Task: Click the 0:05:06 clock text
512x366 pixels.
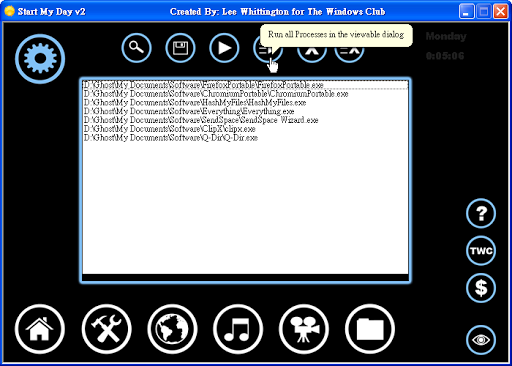Action: click(445, 56)
